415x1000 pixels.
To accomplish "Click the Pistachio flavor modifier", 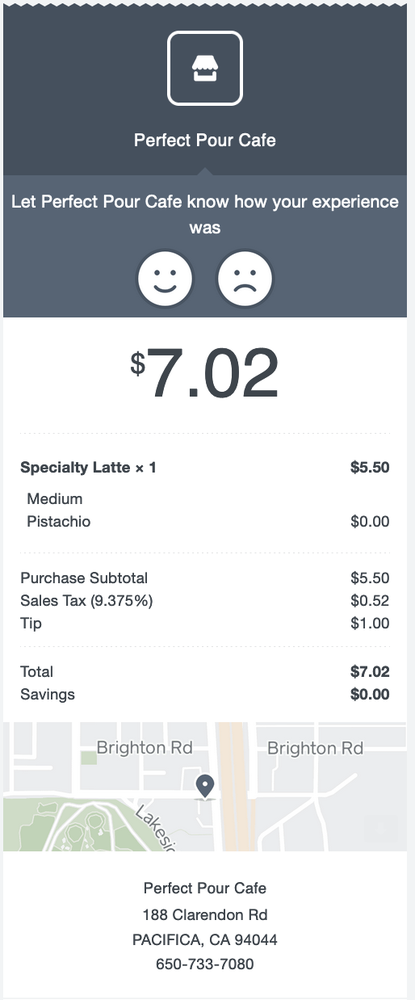I will [59, 522].
